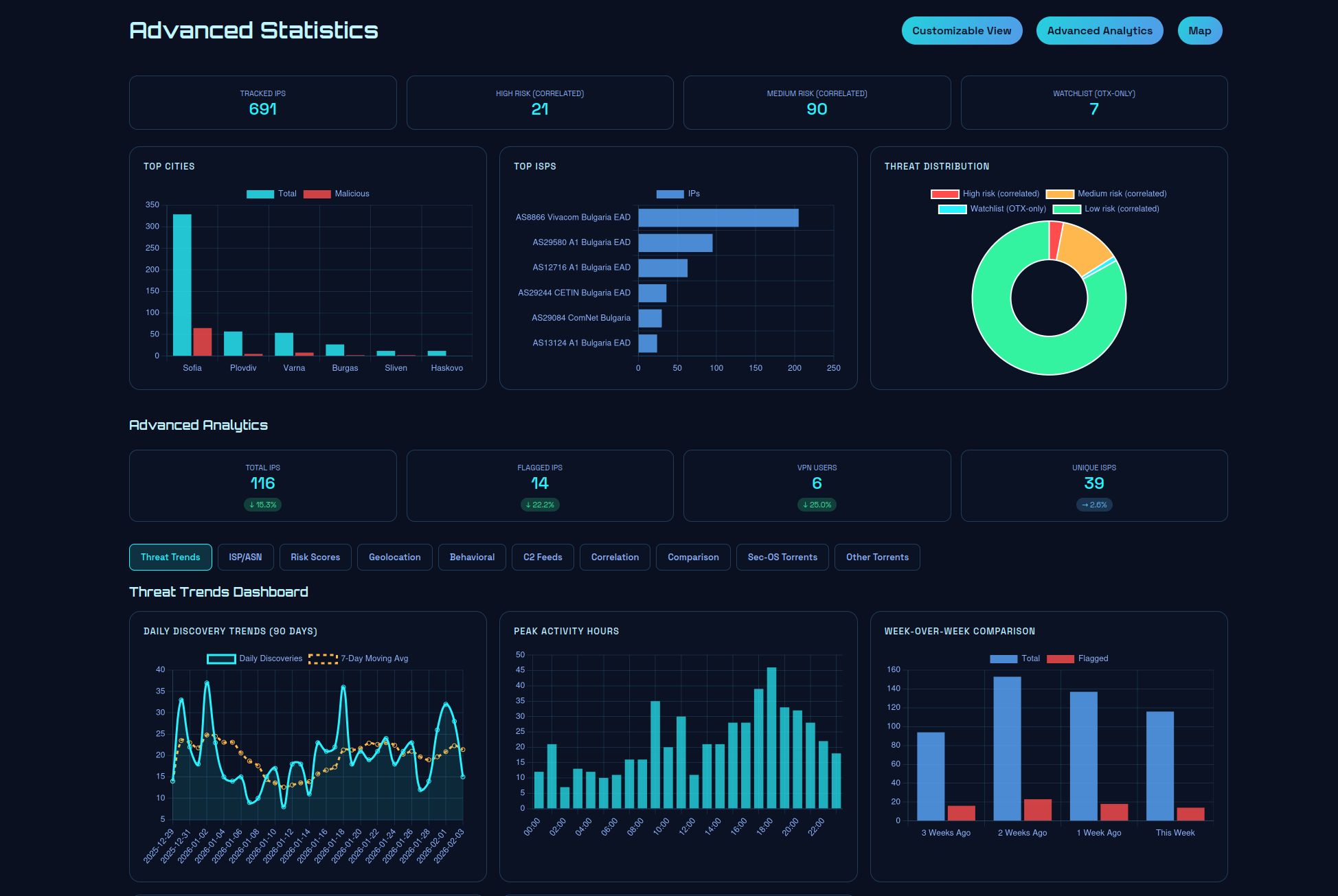The width and height of the screenshot is (1338, 896).
Task: Switch to the ISP/ASN tab
Action: [x=245, y=557]
